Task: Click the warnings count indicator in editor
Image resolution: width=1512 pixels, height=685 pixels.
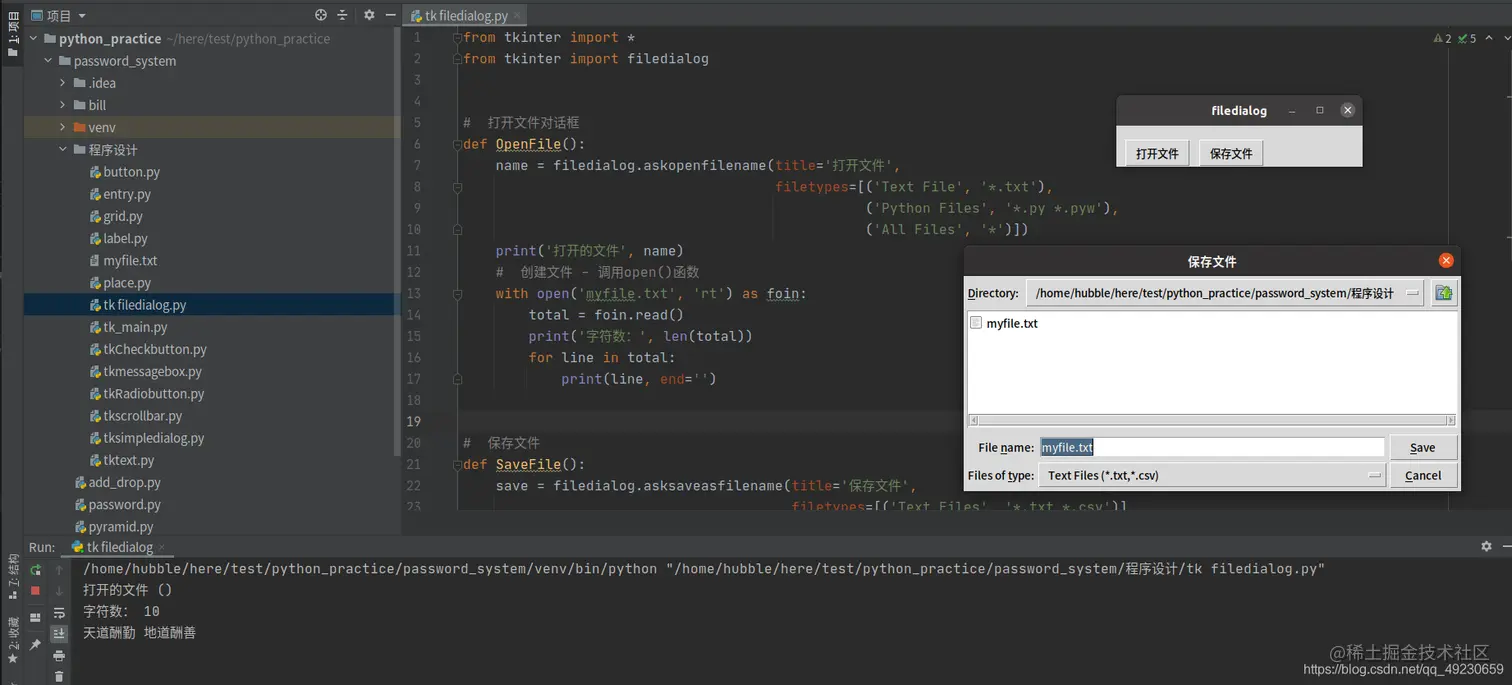Action: (x=1442, y=39)
